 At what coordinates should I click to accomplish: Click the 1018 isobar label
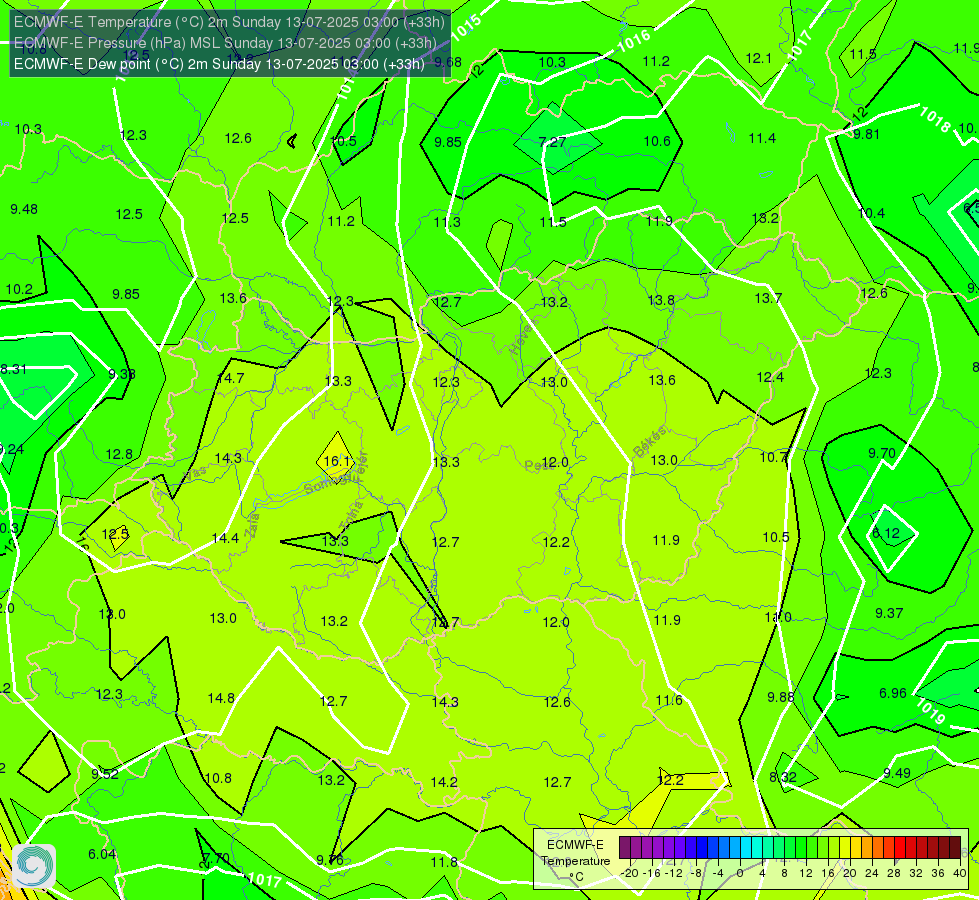coord(935,119)
